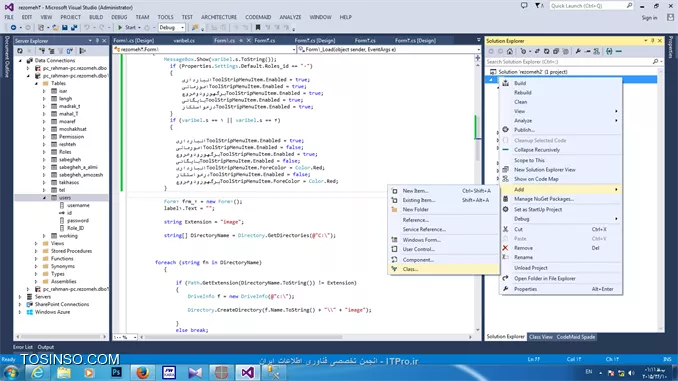Click the Home icon in Solution Explorer
Image resolution: width=678 pixels, height=381 pixels.
click(x=510, y=51)
